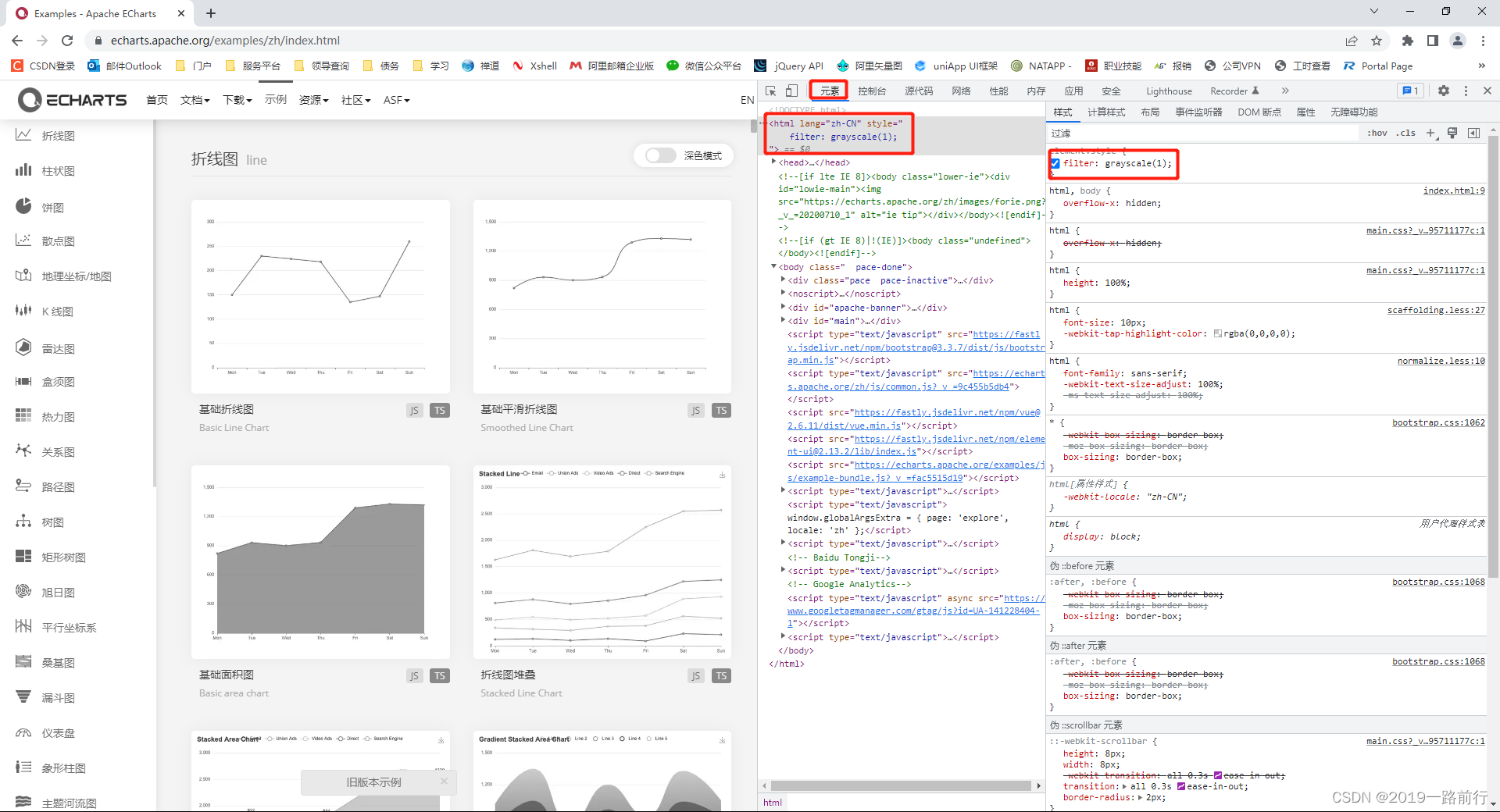Open bootstrap.css:1062 source link

1438,422
